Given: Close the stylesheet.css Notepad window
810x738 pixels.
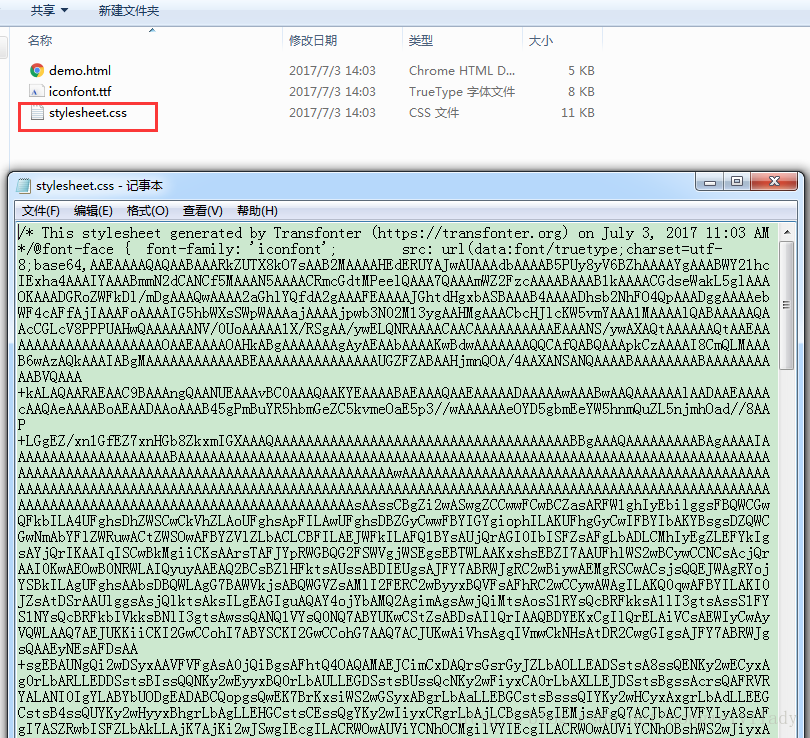Looking at the screenshot, I should click(x=774, y=182).
